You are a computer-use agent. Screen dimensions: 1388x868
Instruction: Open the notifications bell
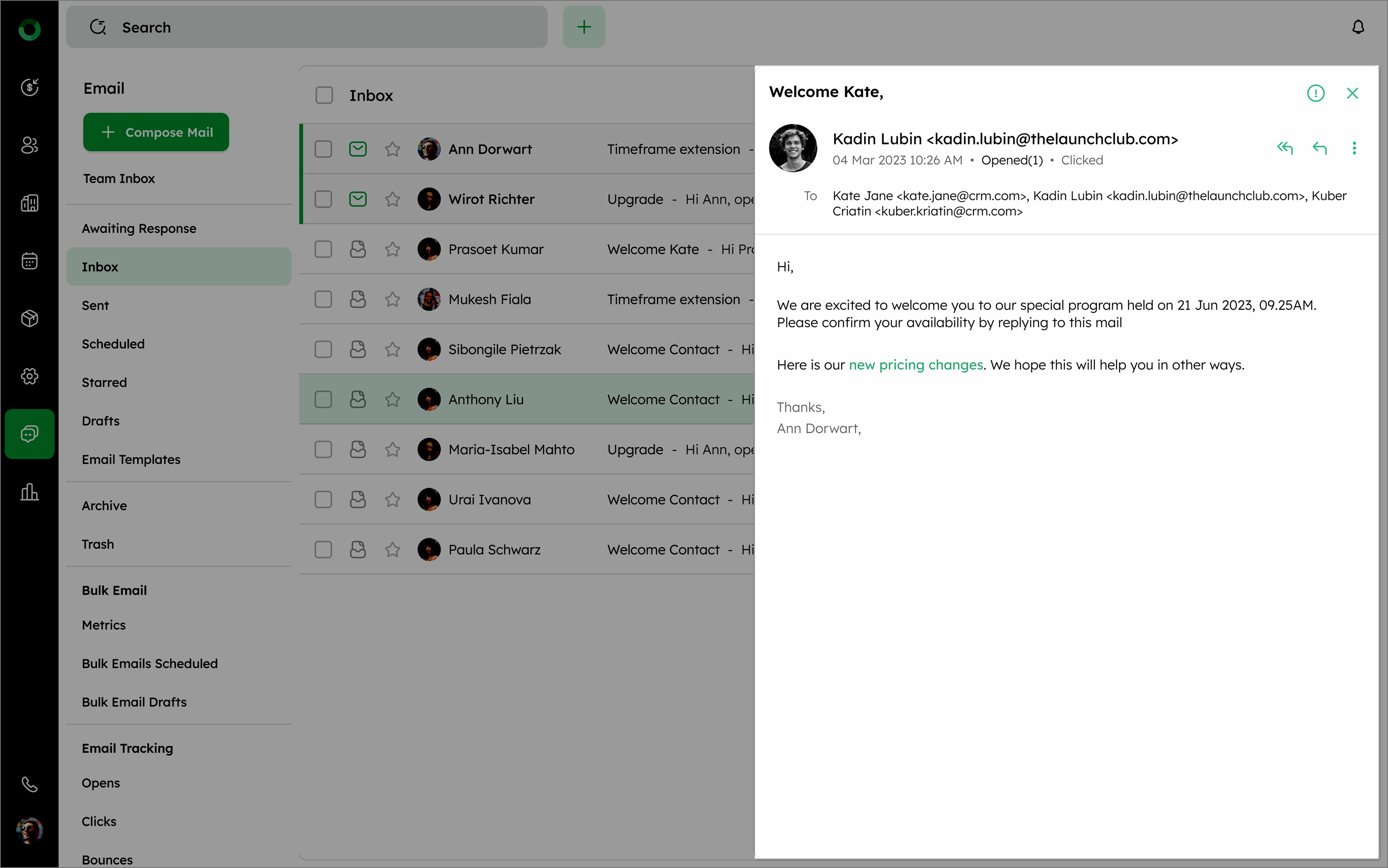[1358, 27]
